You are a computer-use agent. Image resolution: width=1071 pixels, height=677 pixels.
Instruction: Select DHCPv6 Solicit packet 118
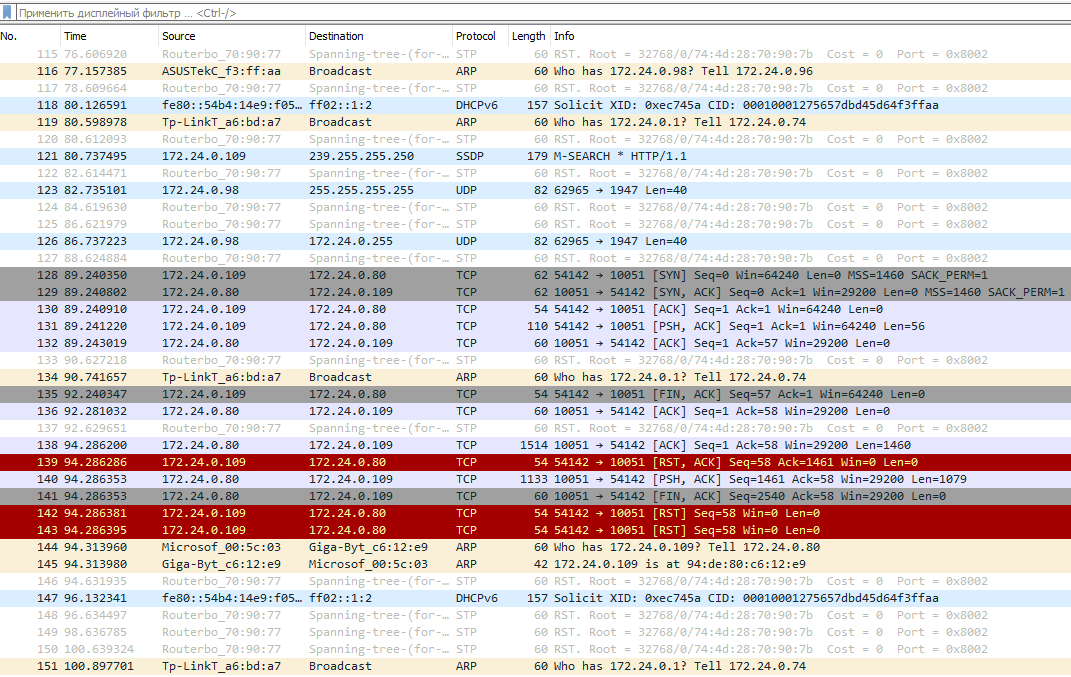coord(400,105)
